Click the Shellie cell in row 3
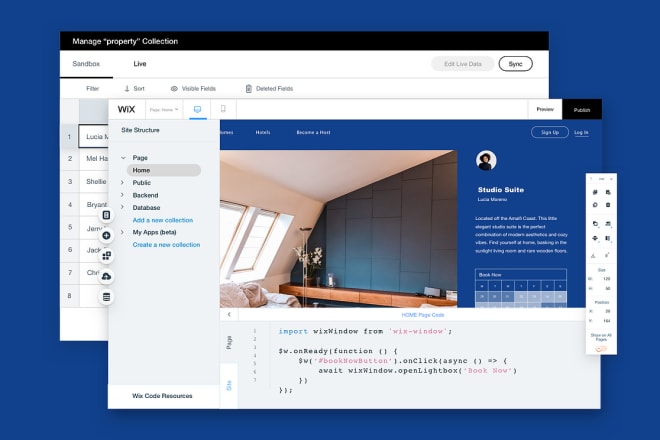 [x=96, y=181]
